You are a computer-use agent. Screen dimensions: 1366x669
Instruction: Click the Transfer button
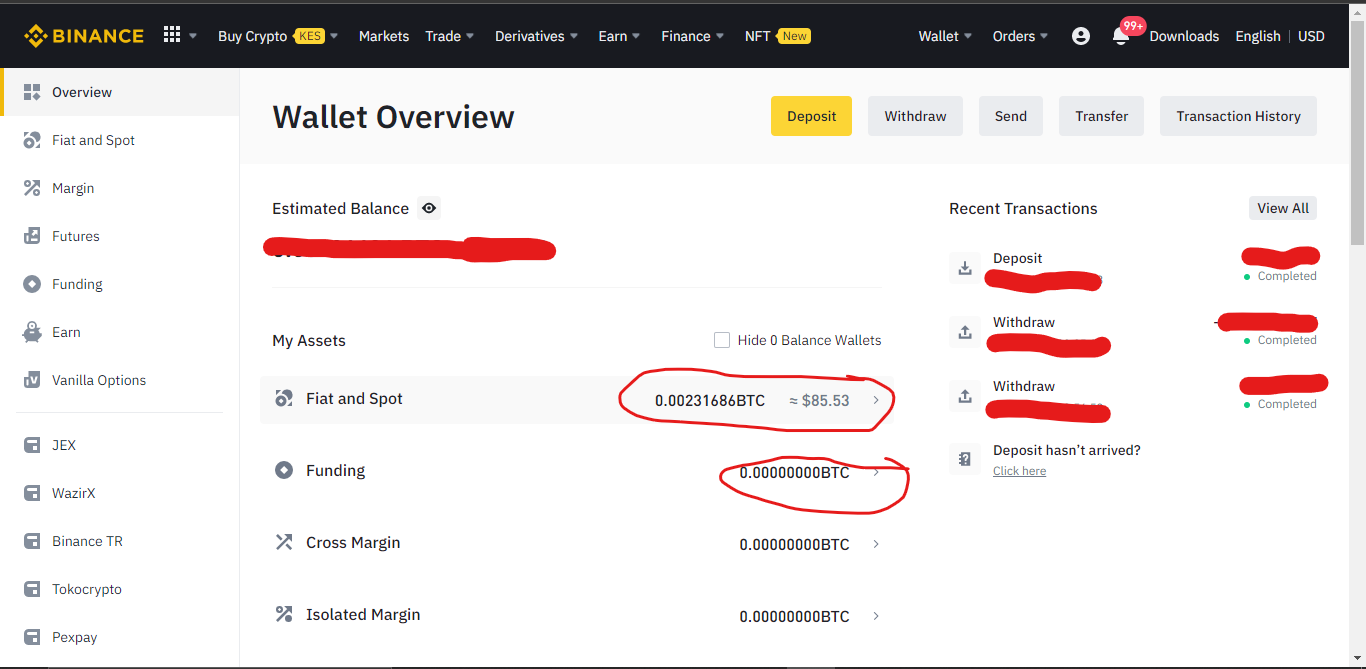pos(1102,116)
